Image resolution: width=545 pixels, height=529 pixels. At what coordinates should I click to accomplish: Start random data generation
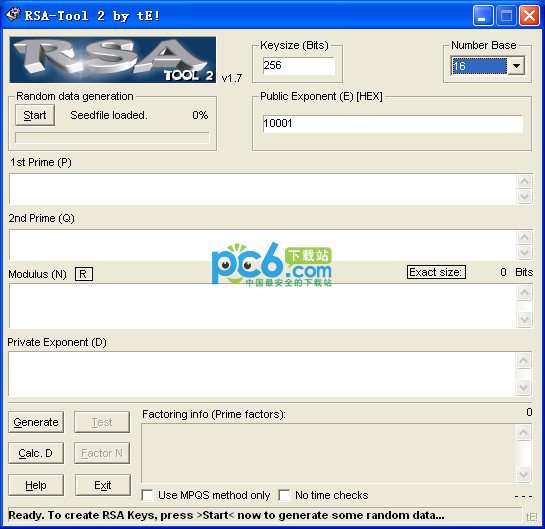(x=35, y=115)
